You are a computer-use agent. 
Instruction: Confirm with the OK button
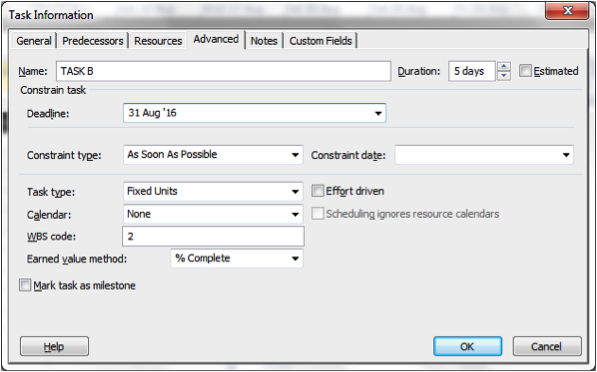tap(468, 346)
